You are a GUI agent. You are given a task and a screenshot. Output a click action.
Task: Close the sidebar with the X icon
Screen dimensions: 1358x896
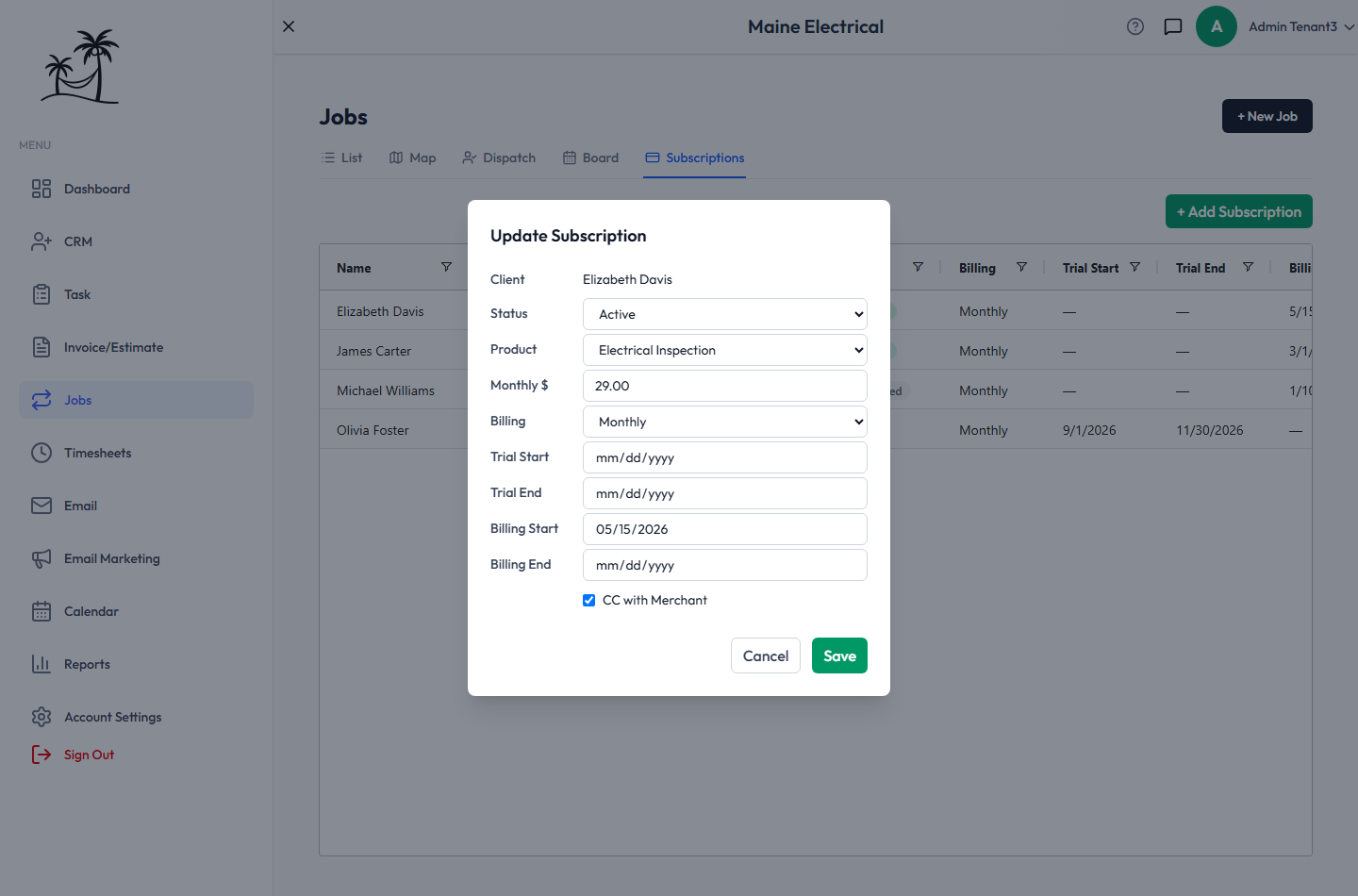click(289, 26)
